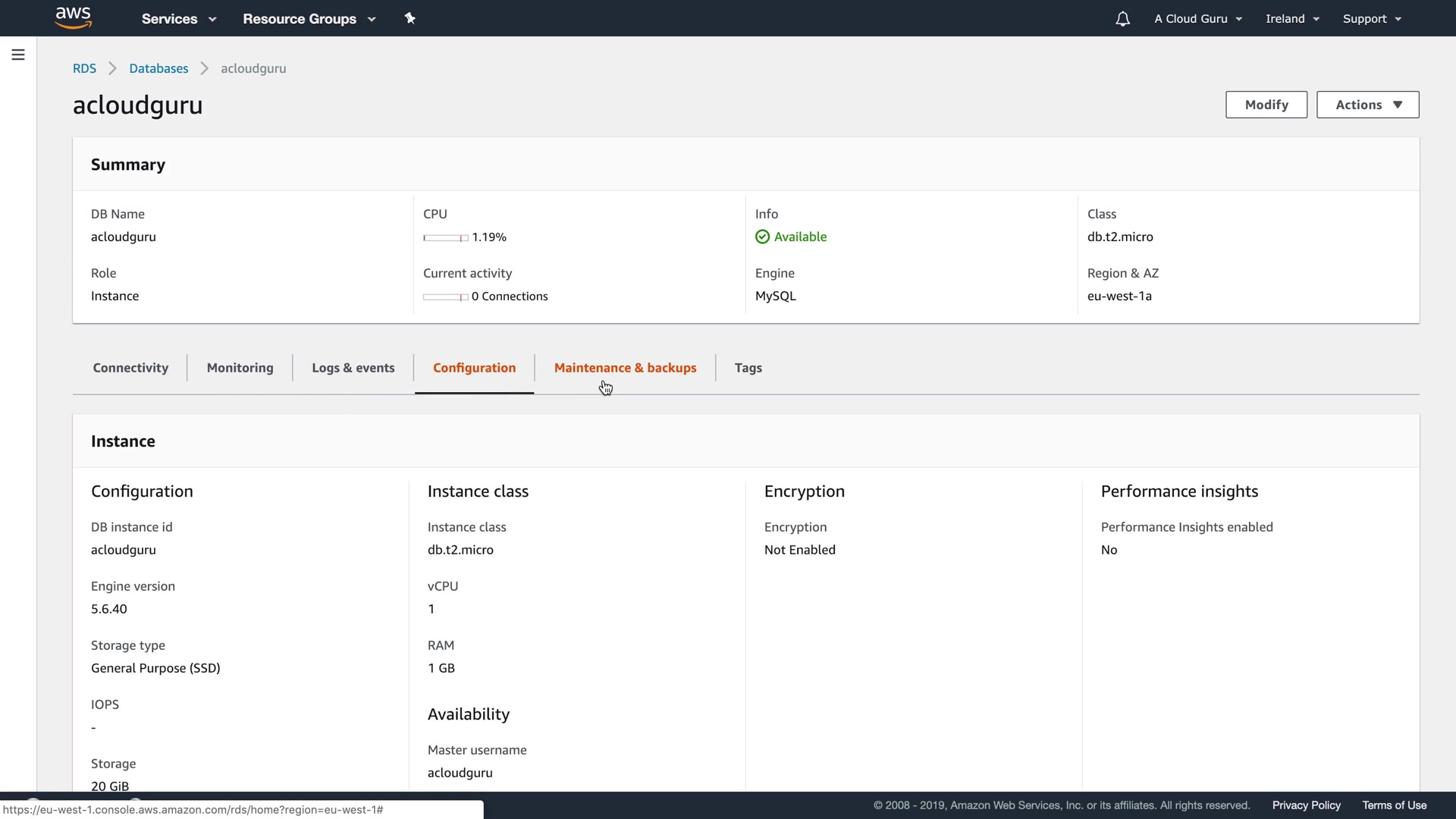
Task: Navigate to the Databases breadcrumb link
Action: [158, 68]
